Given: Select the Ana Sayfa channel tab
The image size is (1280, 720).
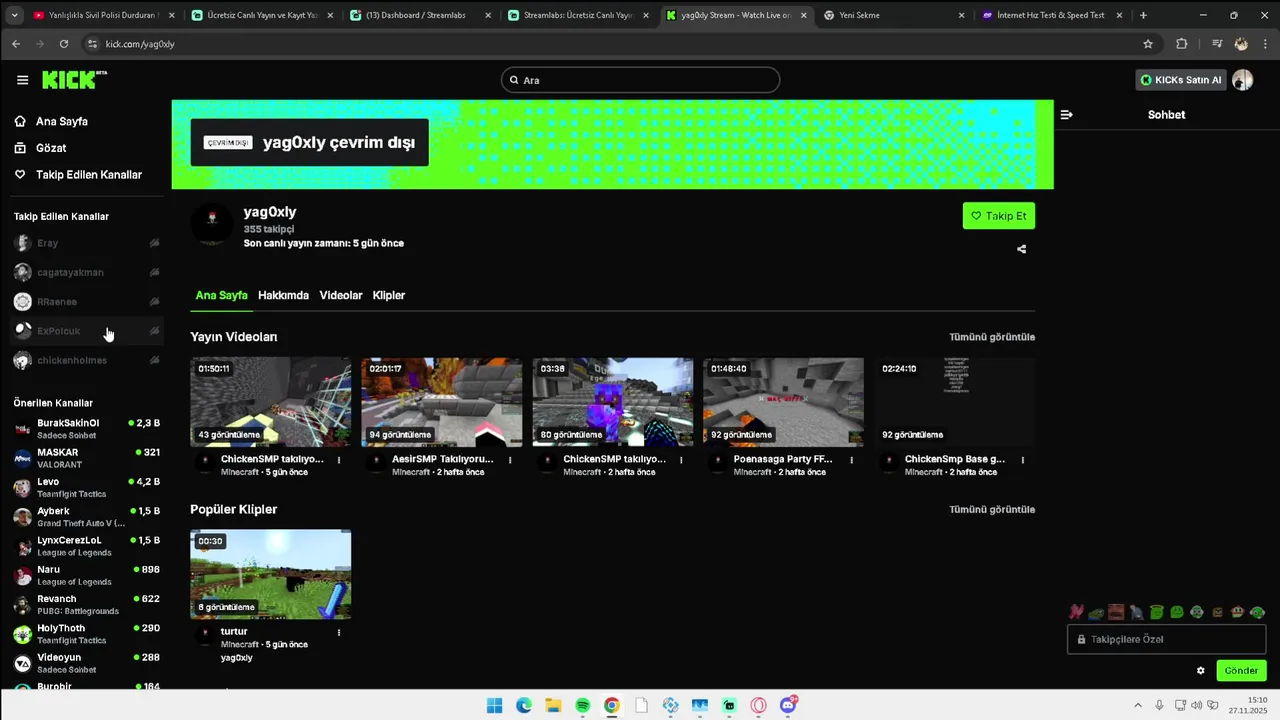Looking at the screenshot, I should point(222,295).
